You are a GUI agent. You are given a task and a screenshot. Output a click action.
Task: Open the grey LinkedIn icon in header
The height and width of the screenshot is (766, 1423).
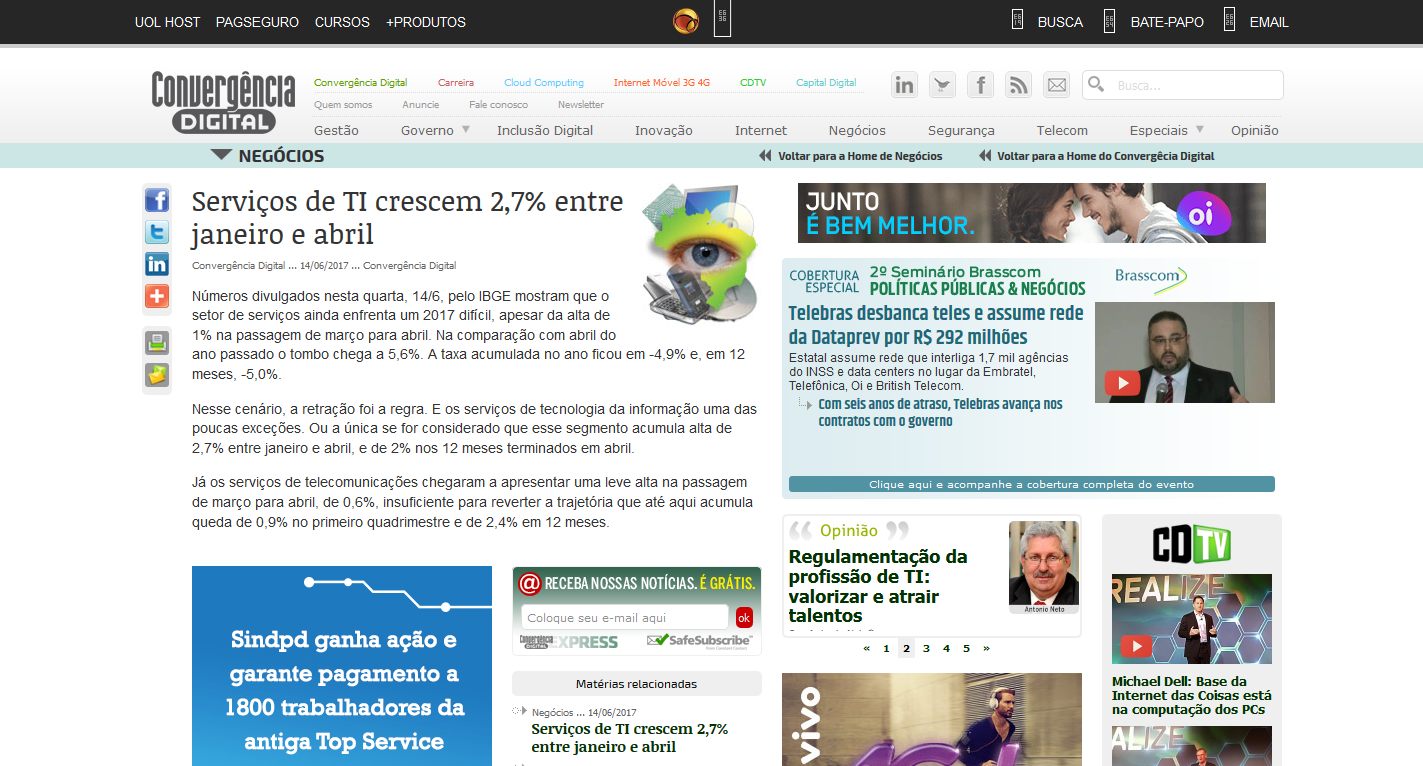905,85
